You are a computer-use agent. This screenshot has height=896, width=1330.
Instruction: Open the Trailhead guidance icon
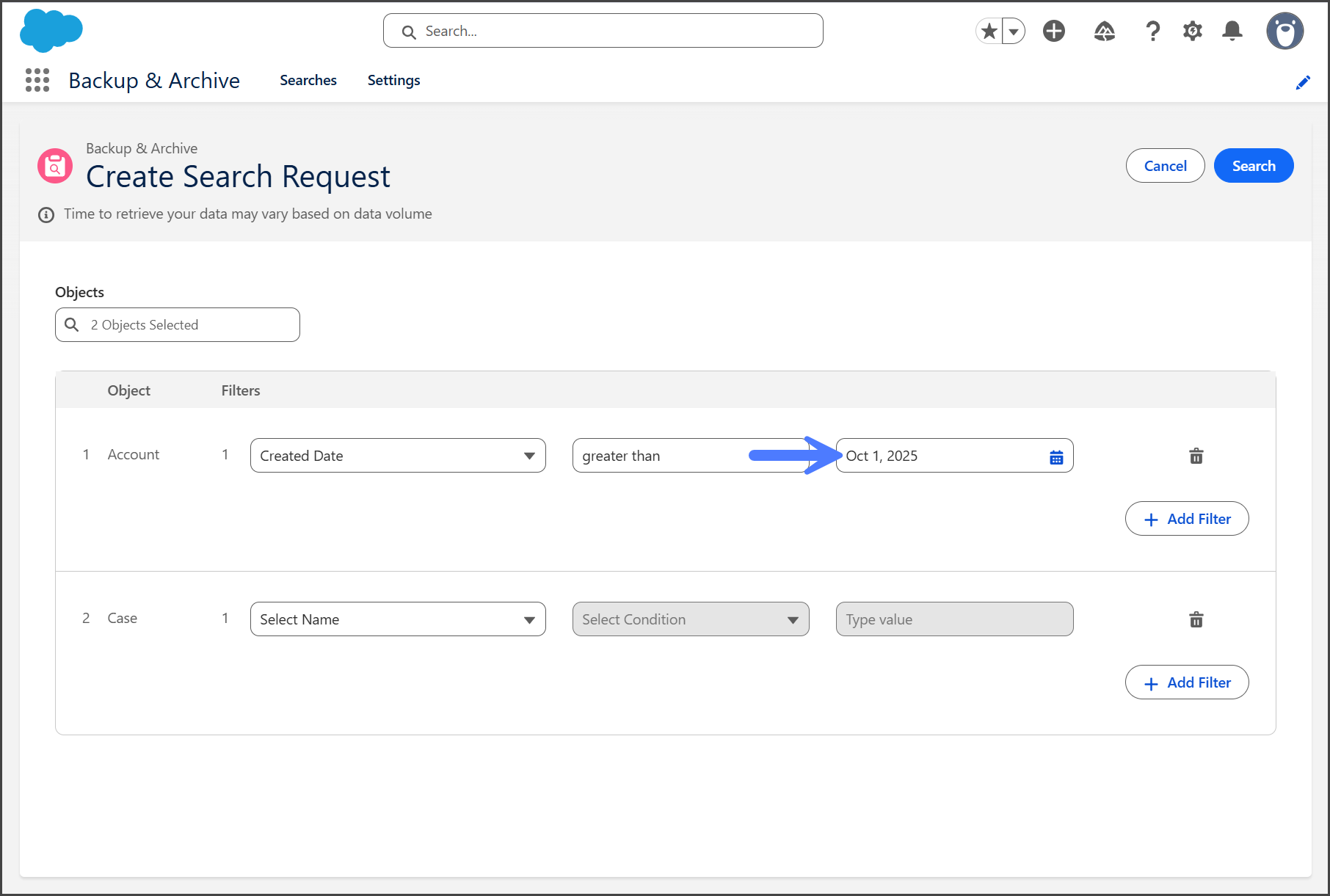pos(1105,31)
